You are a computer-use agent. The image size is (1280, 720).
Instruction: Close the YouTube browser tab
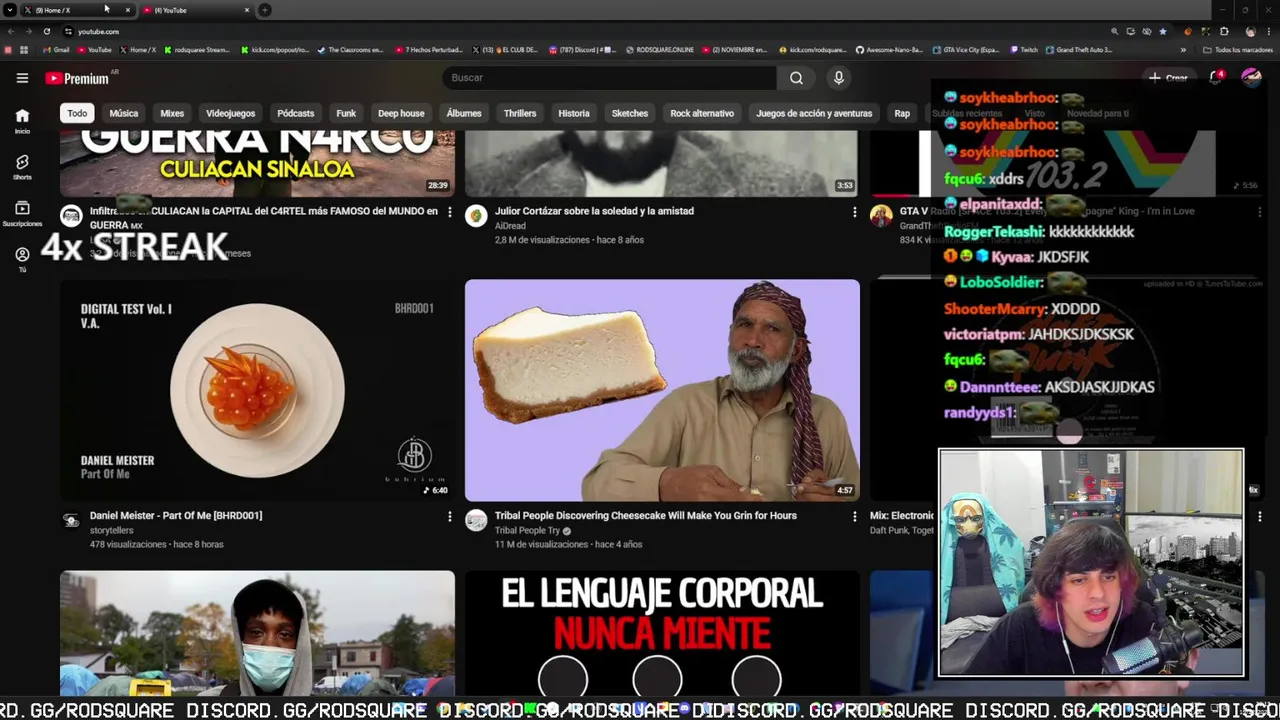(247, 10)
